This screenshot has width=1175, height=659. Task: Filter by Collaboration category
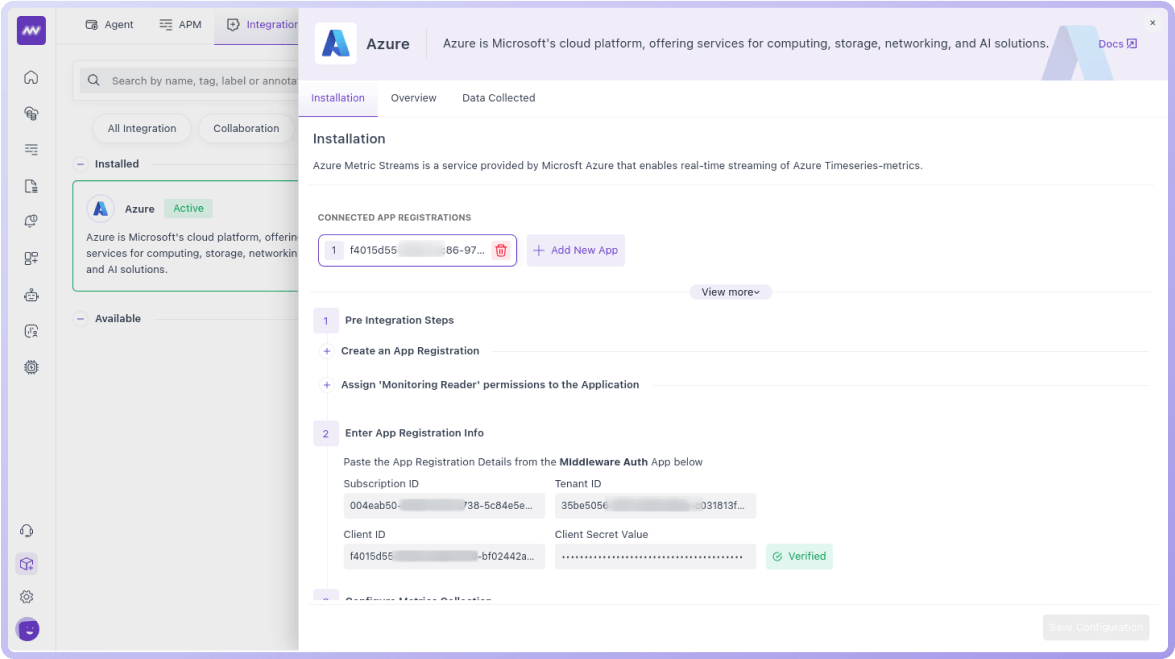coord(246,128)
